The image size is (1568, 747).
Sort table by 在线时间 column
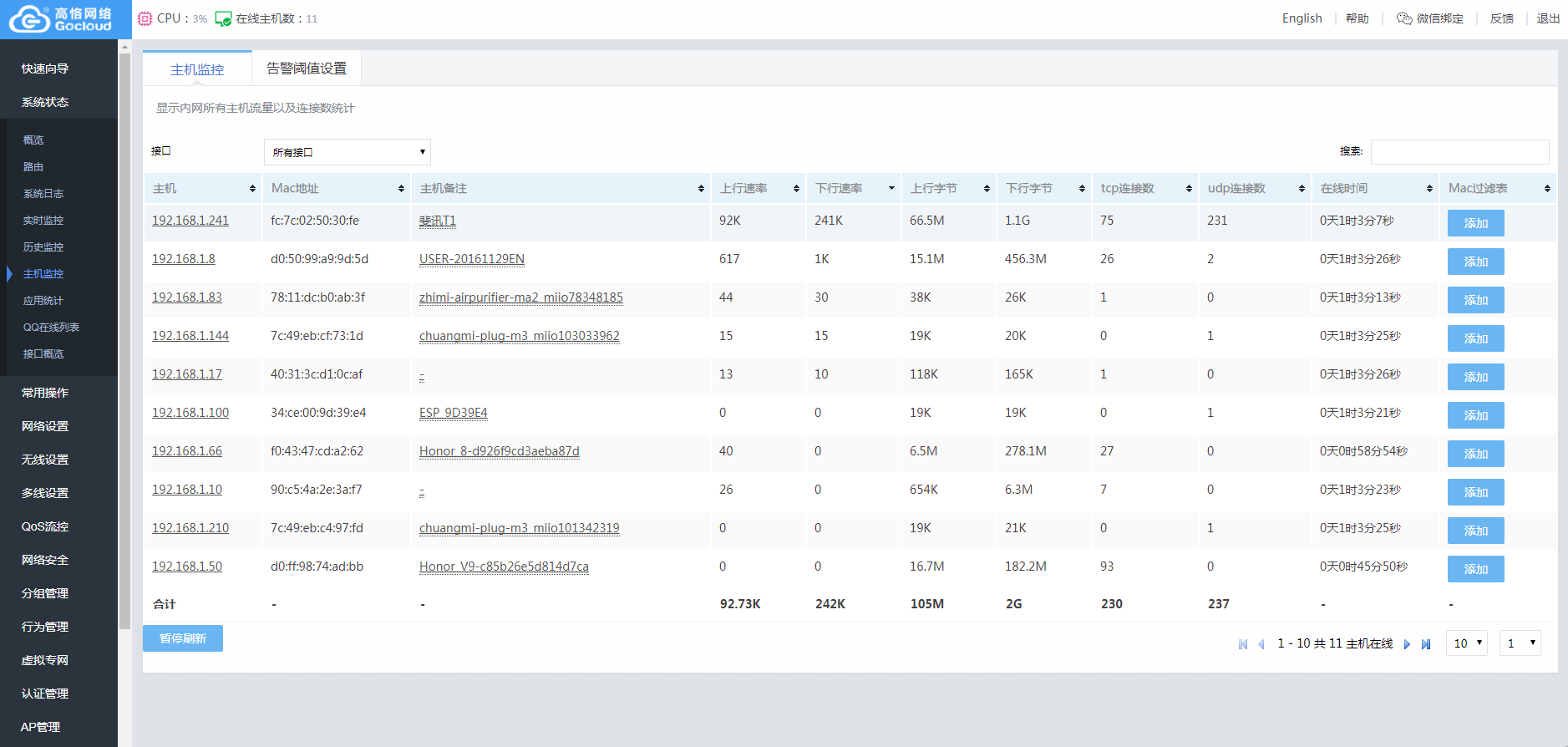1376,189
